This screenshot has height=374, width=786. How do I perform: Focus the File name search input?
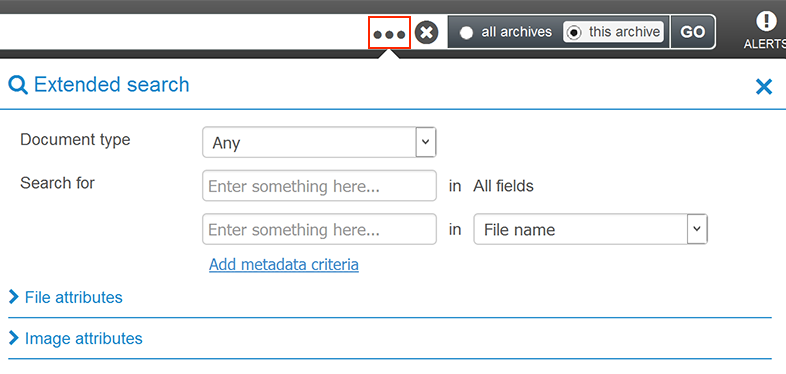[x=319, y=230]
